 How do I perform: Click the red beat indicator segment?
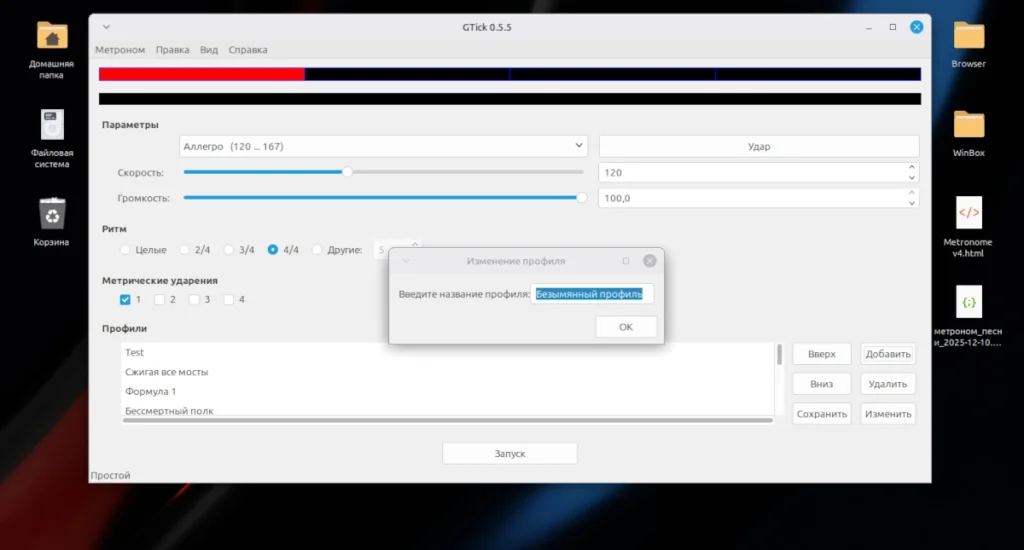coord(201,74)
